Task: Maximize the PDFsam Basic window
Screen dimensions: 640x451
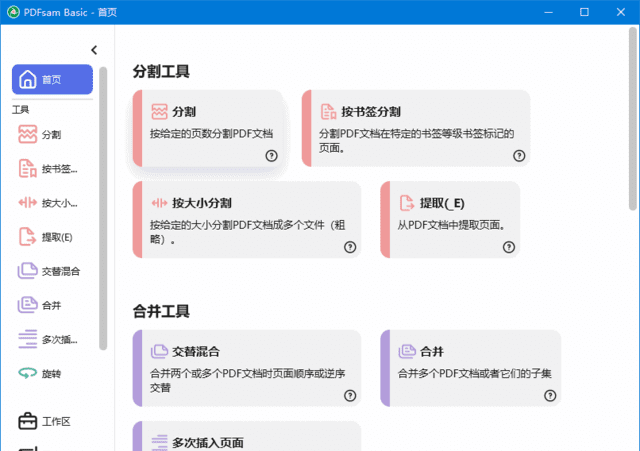Action: [584, 12]
